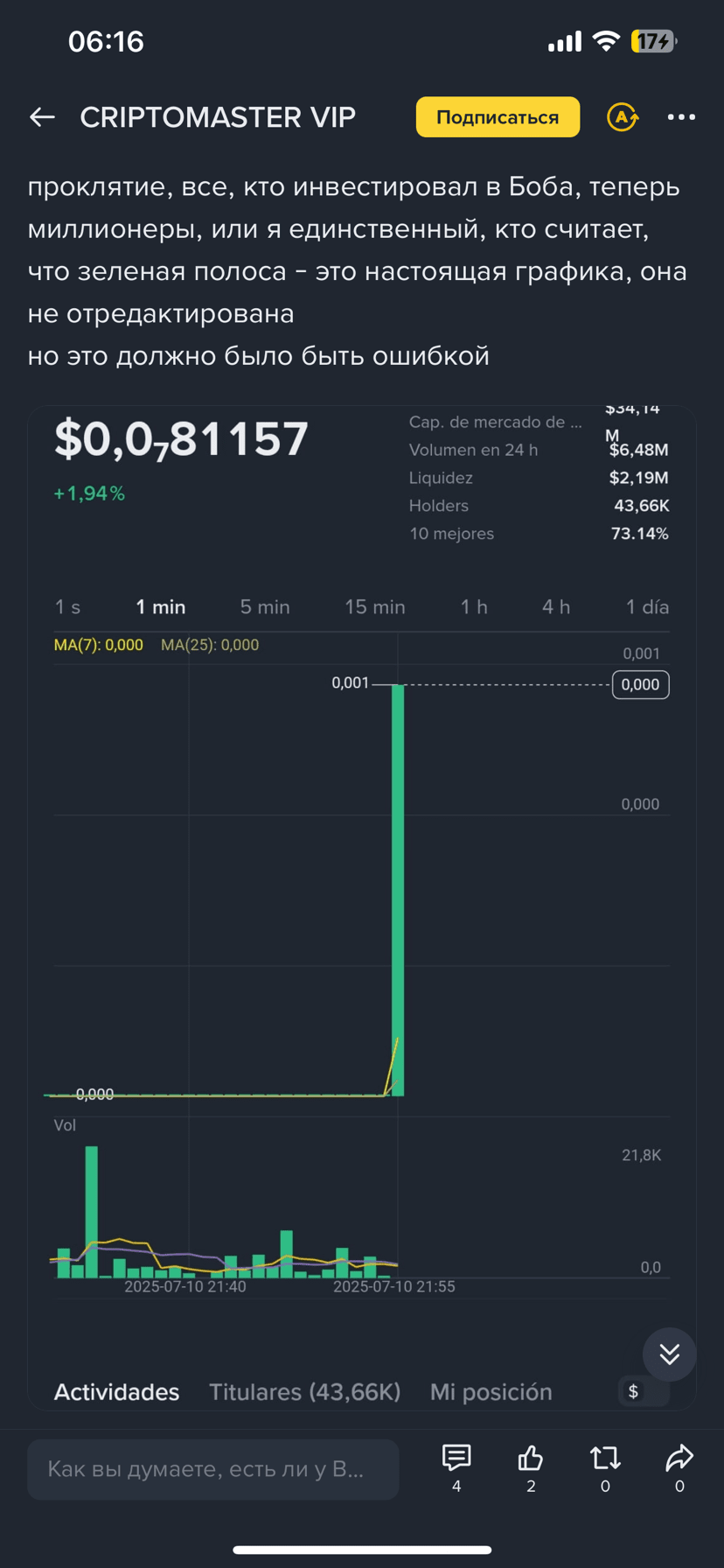The width and height of the screenshot is (724, 1568).
Task: Switch to the 15 min interval
Action: coord(375,607)
